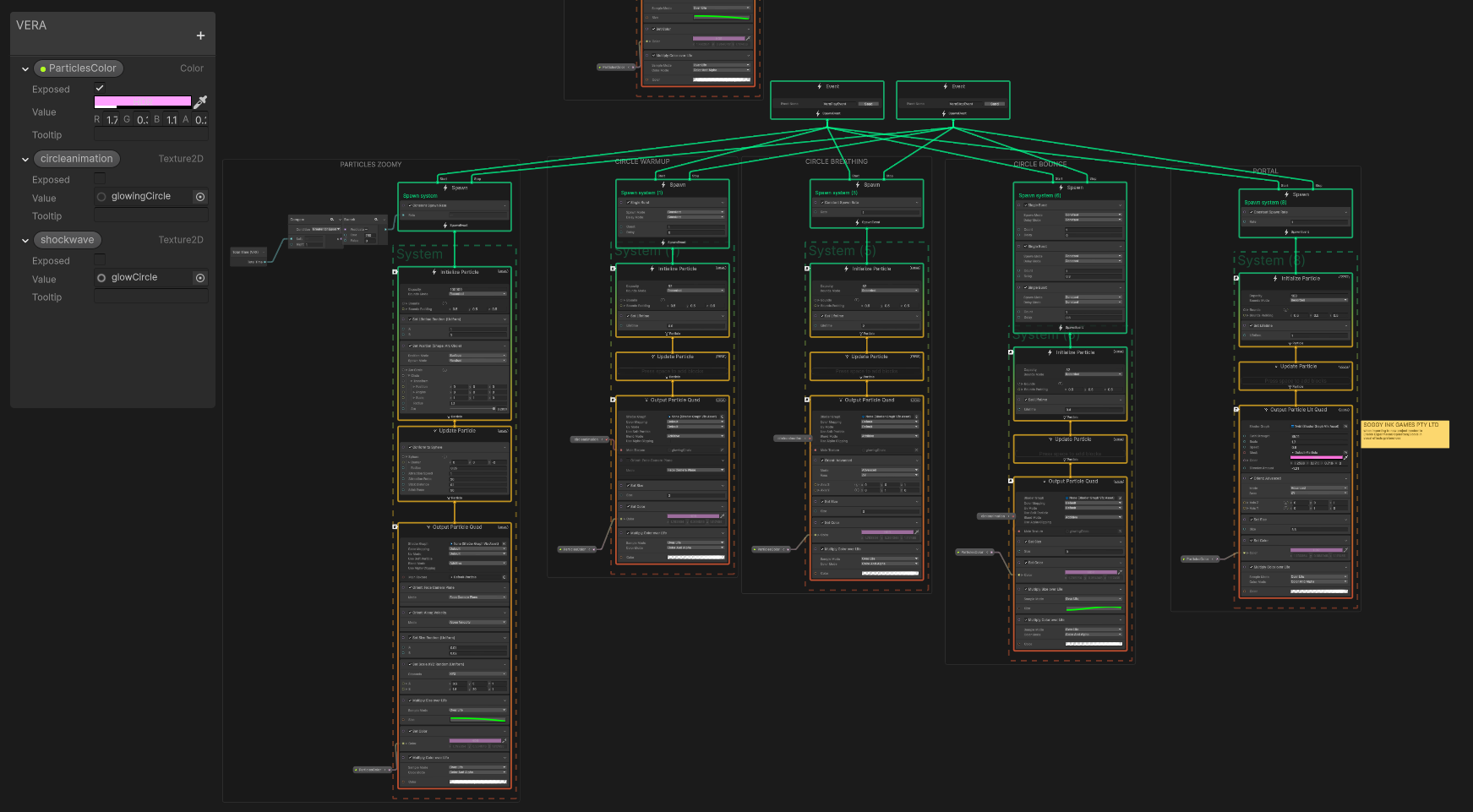Screen dimensions: 1473x812
Task: Click the SpawnEvent lightning icon below the Spawn node
Action: click(445, 225)
